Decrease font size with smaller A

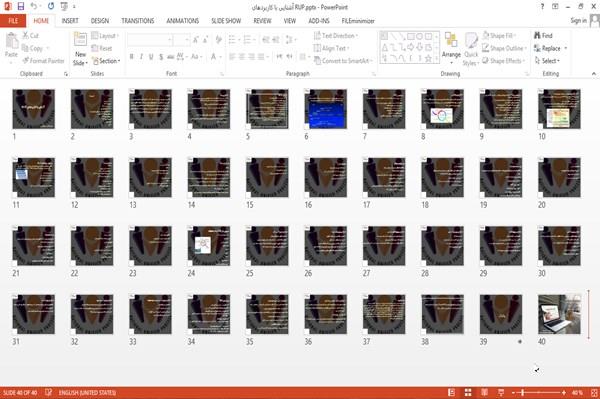click(x=206, y=39)
